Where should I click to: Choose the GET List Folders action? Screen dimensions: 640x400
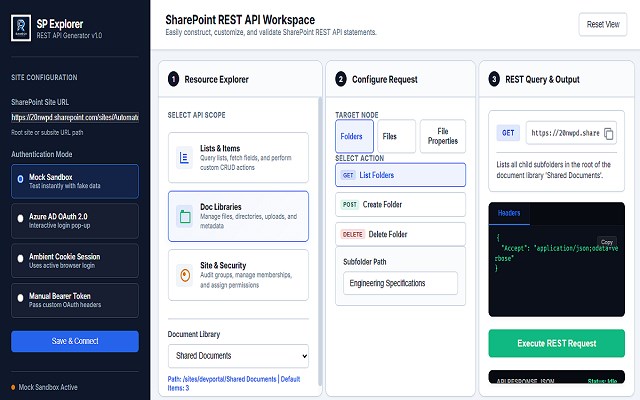pos(400,175)
